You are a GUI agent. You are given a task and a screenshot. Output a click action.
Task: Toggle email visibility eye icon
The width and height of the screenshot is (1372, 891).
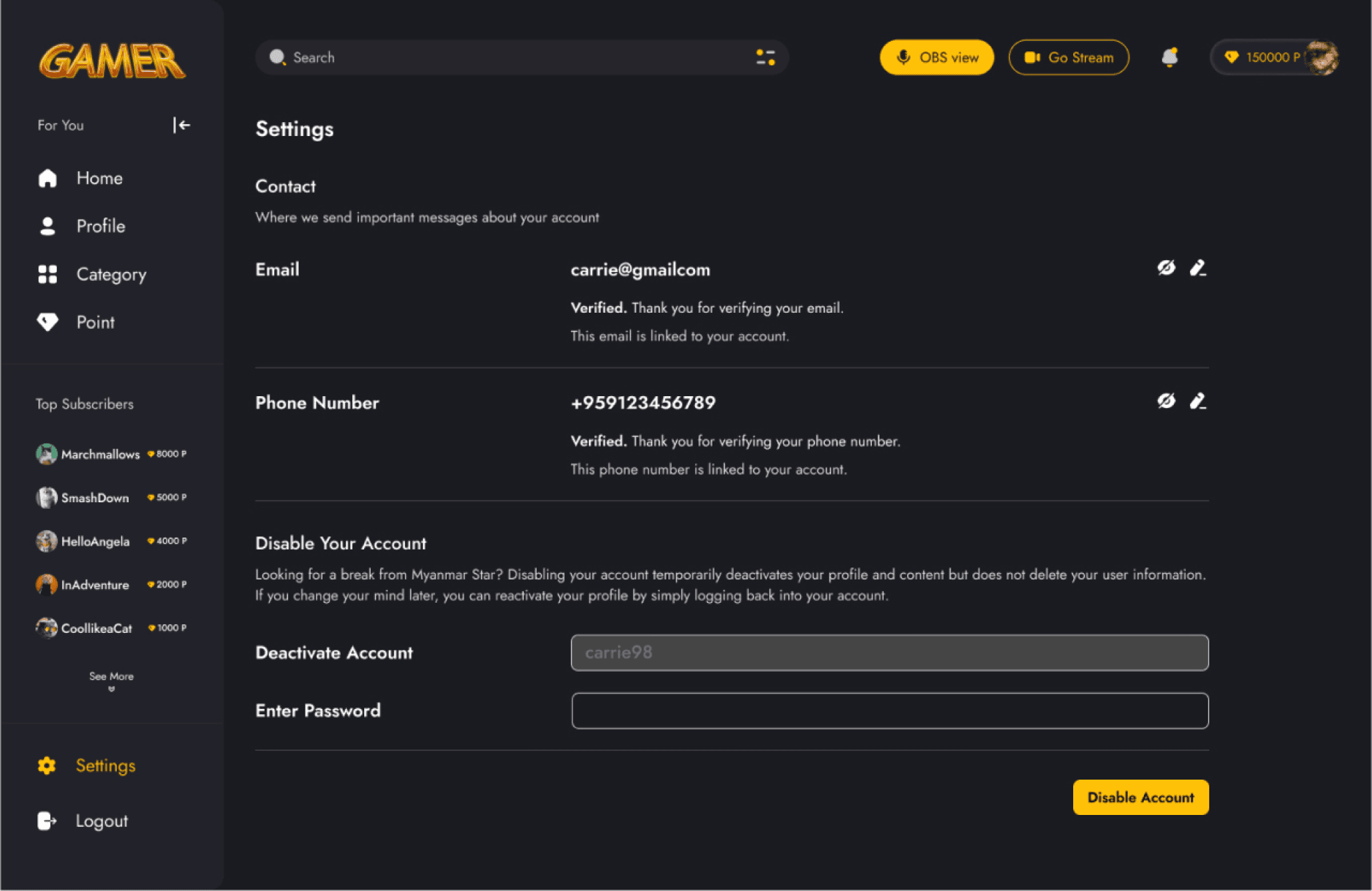[1166, 268]
